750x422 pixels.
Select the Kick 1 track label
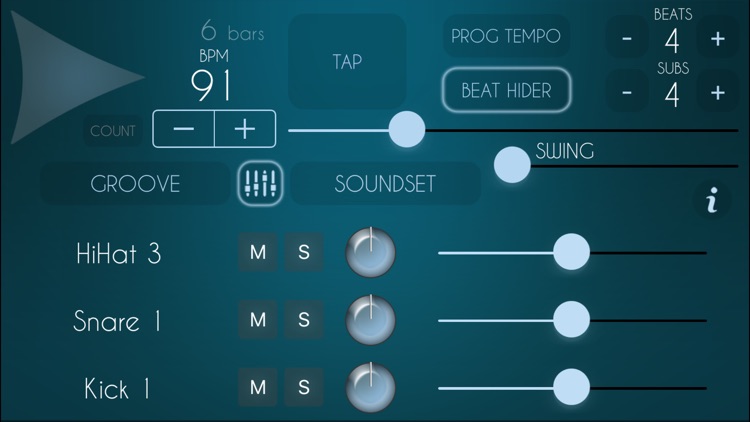click(x=117, y=389)
